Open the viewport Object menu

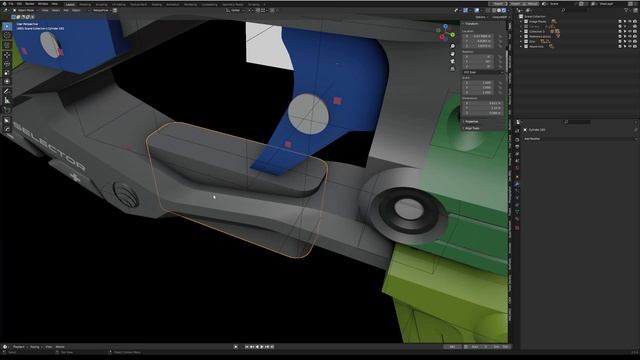tap(76, 10)
